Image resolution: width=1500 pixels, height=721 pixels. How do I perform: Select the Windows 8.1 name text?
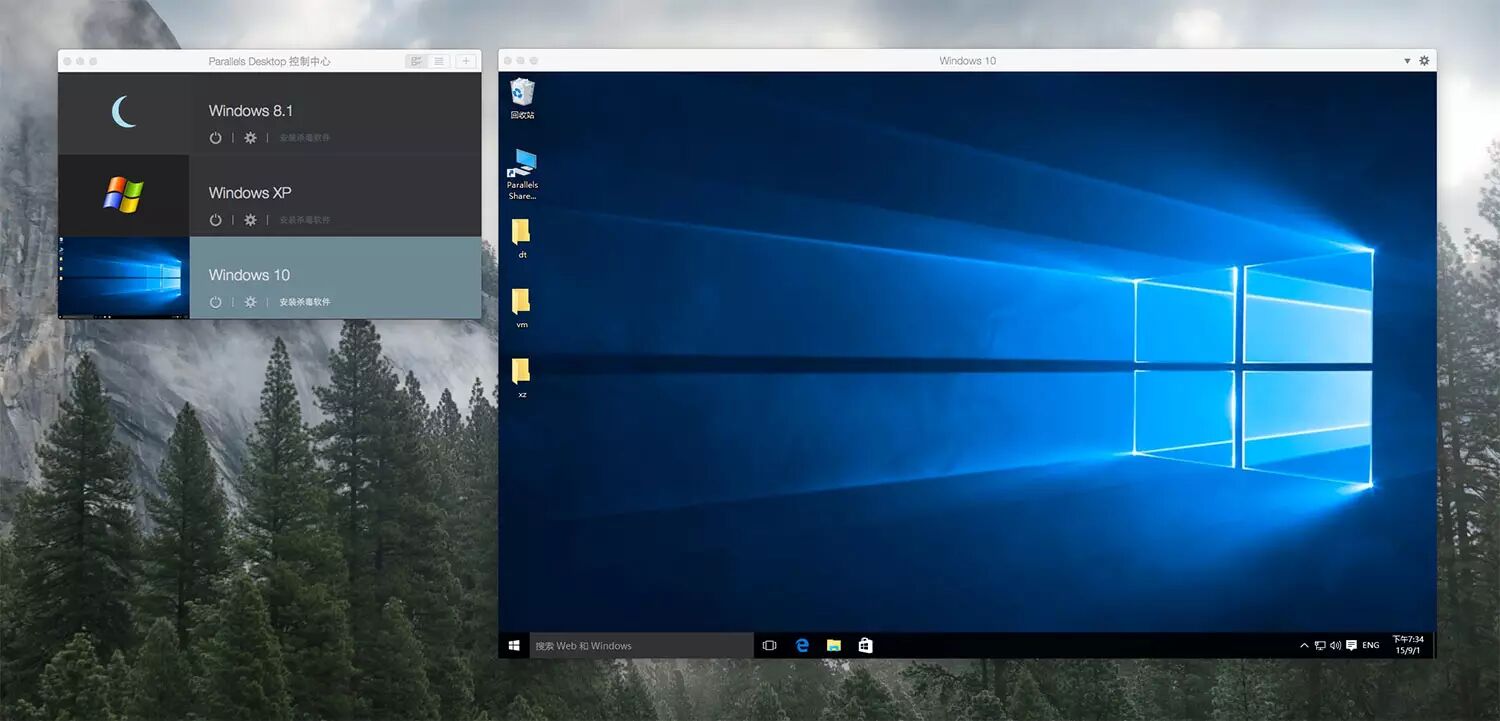pyautogui.click(x=251, y=111)
